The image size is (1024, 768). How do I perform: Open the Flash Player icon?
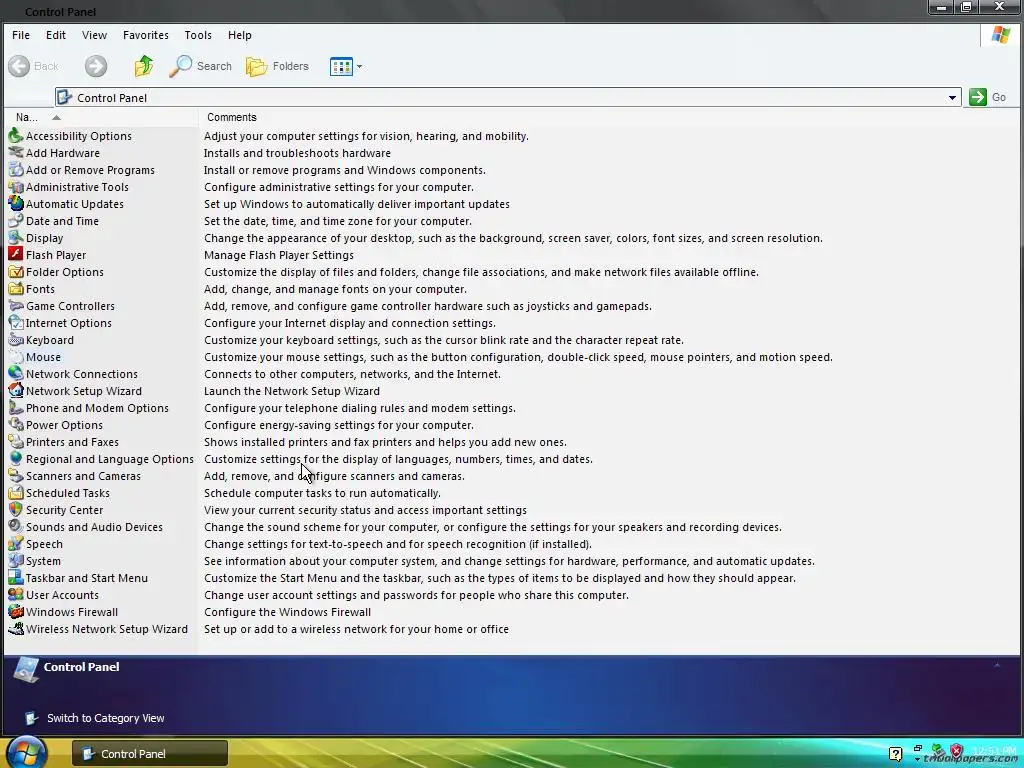16,255
